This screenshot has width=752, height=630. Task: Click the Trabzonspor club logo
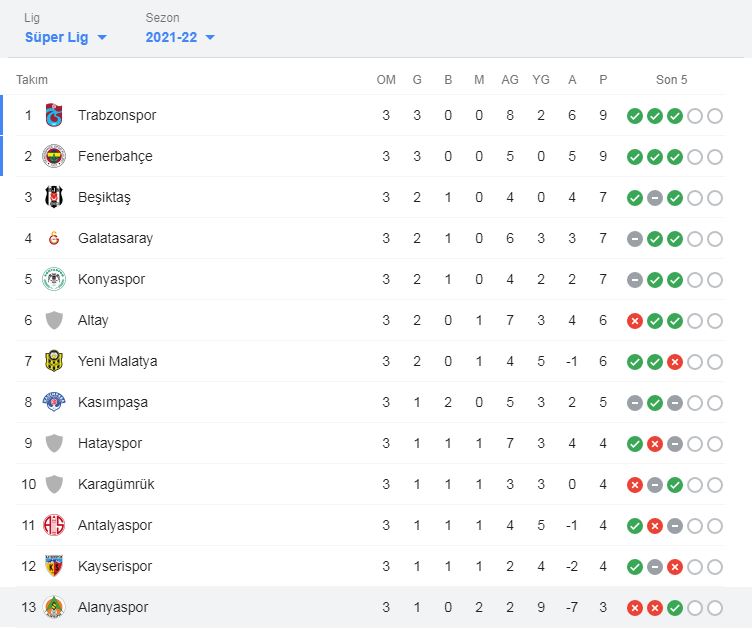(54, 115)
